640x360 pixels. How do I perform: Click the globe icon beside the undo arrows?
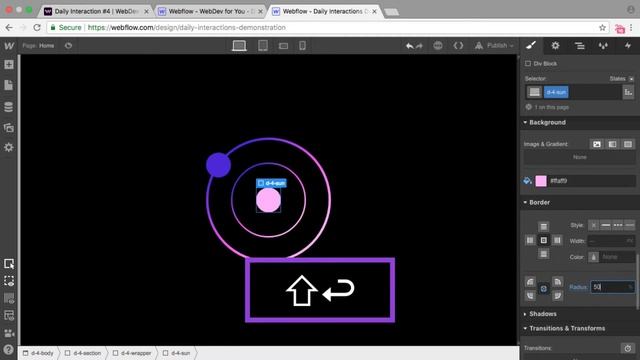click(438, 46)
